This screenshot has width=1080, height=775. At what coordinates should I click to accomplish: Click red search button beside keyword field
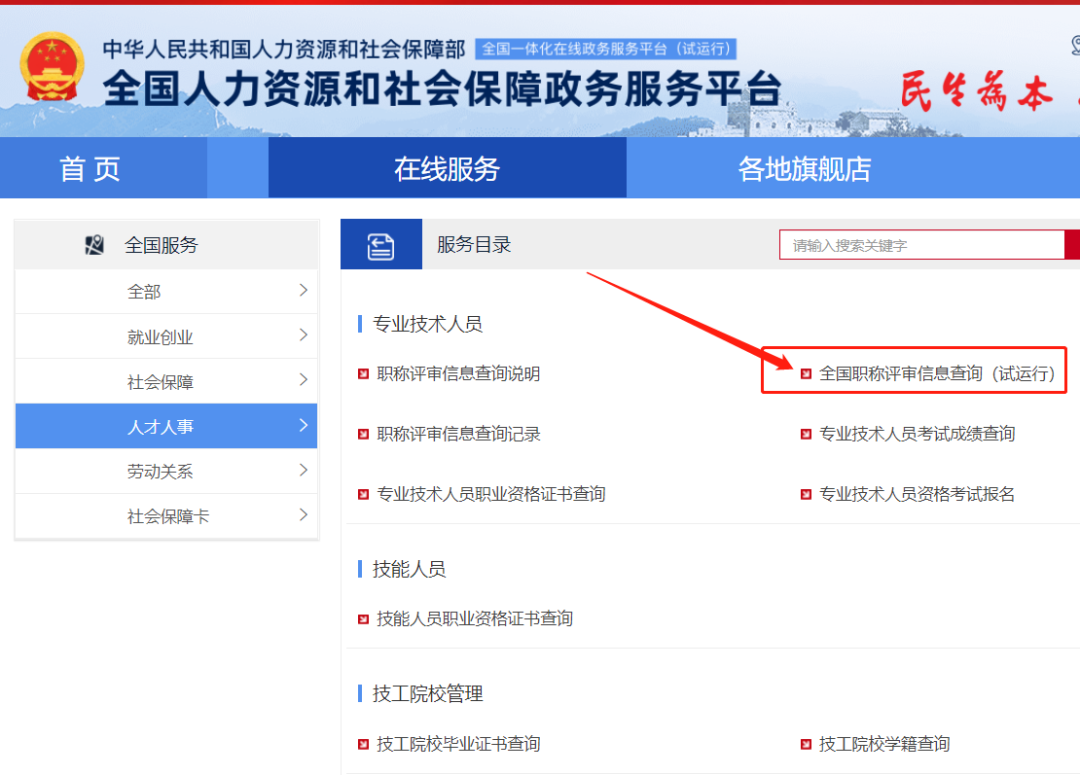[x=1072, y=245]
